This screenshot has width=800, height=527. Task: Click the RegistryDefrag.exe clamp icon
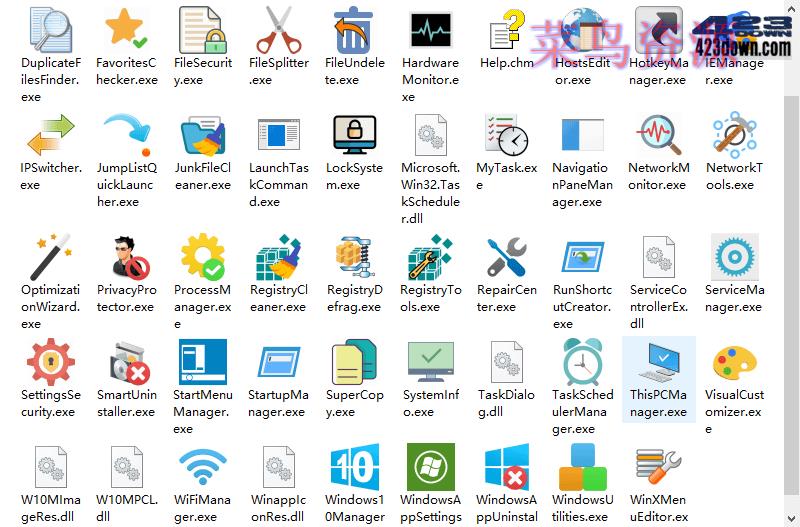tap(354, 257)
